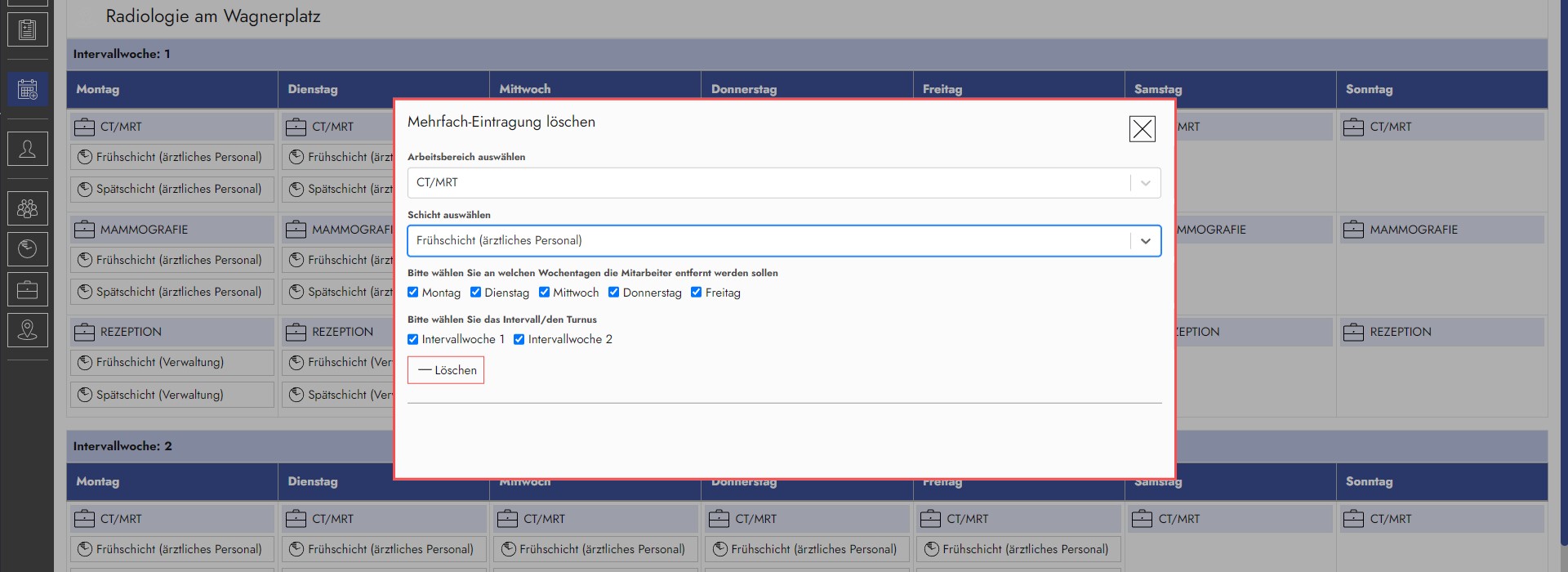Image resolution: width=1568 pixels, height=572 pixels.
Task: Open the single user profile sidebar icon
Action: click(27, 149)
